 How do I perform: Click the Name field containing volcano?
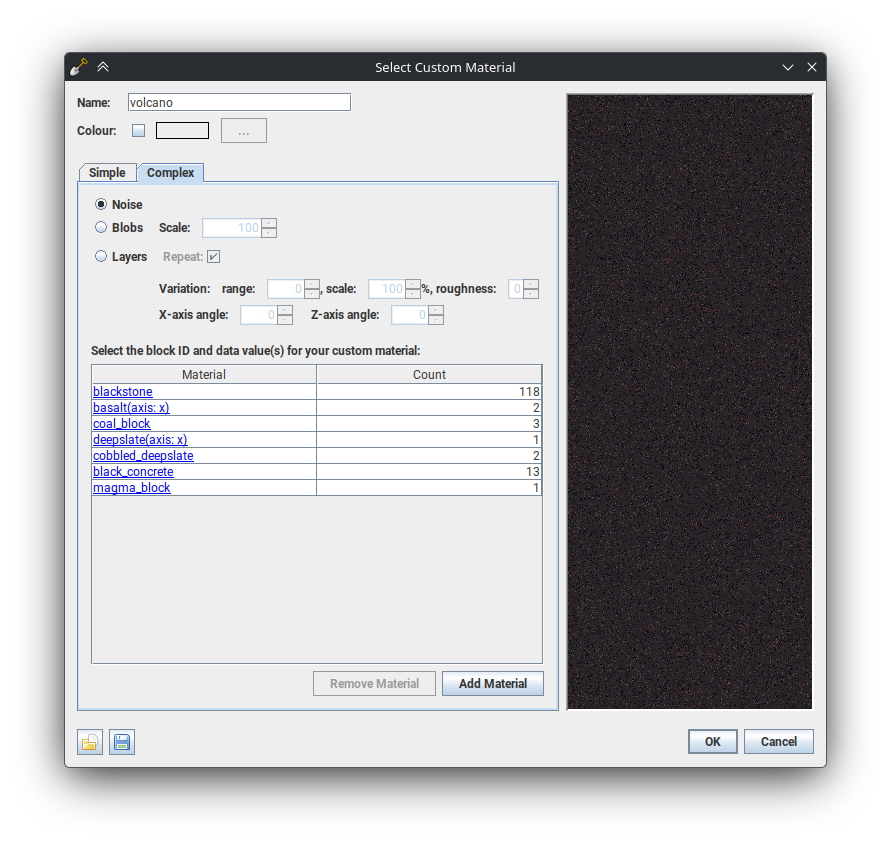239,102
